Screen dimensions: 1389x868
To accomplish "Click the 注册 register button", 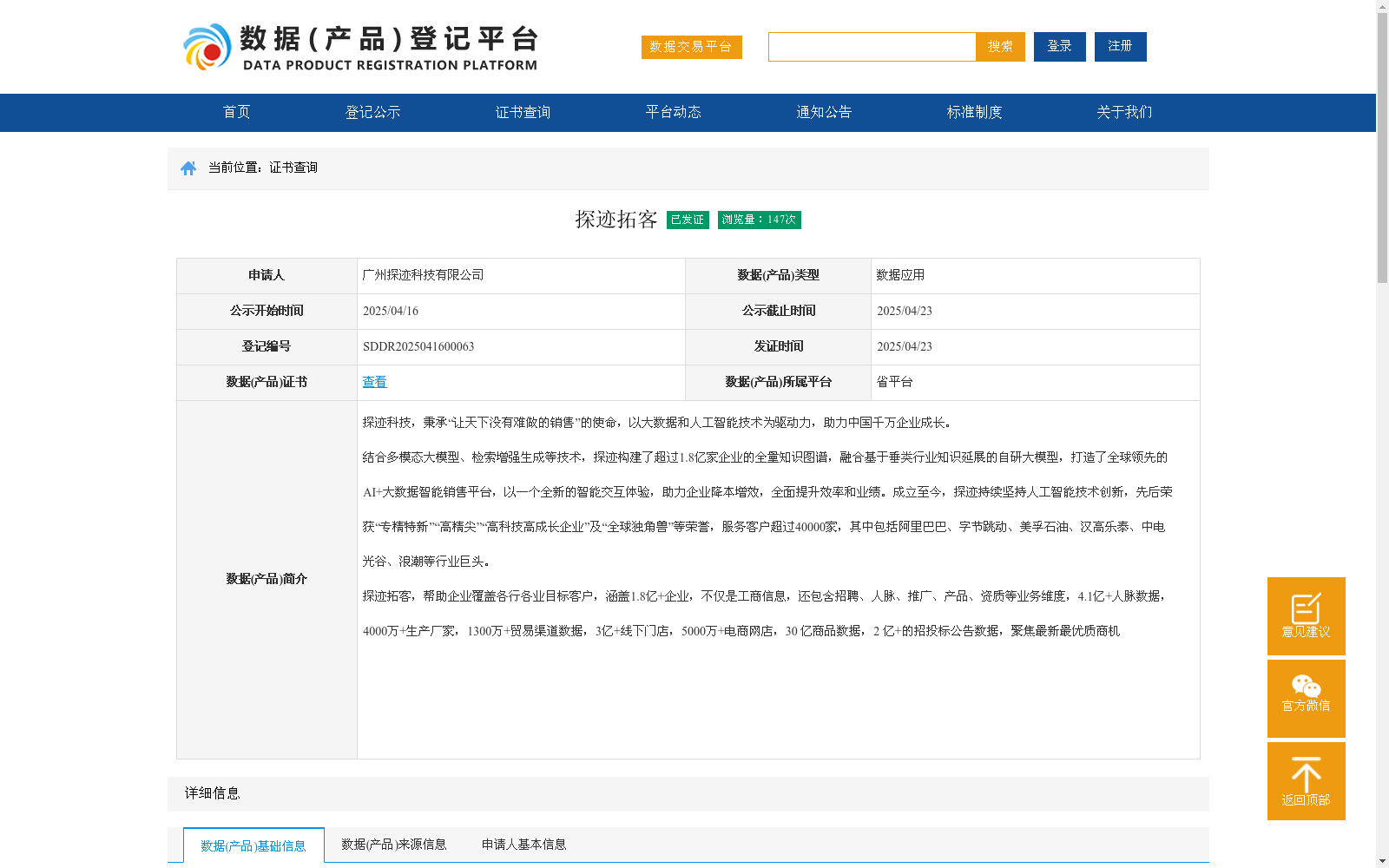I will 1120,47.
